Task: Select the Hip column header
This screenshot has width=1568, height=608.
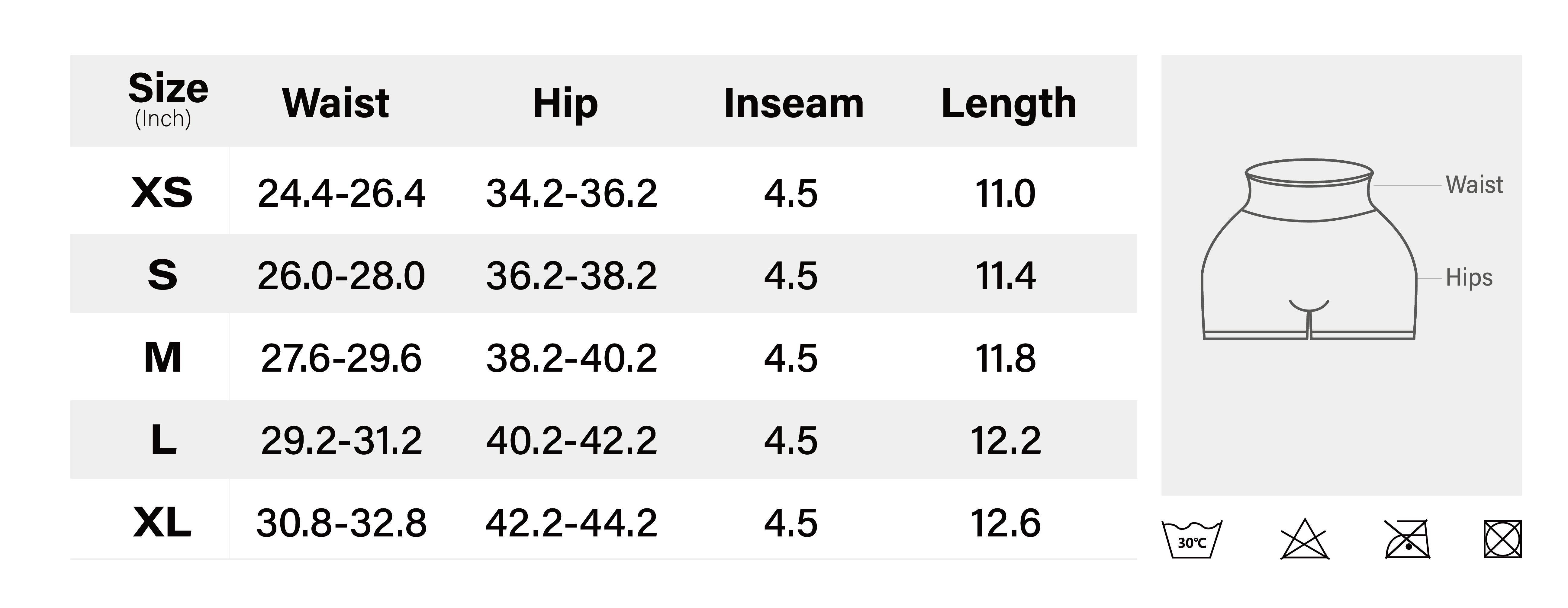Action: tap(565, 103)
